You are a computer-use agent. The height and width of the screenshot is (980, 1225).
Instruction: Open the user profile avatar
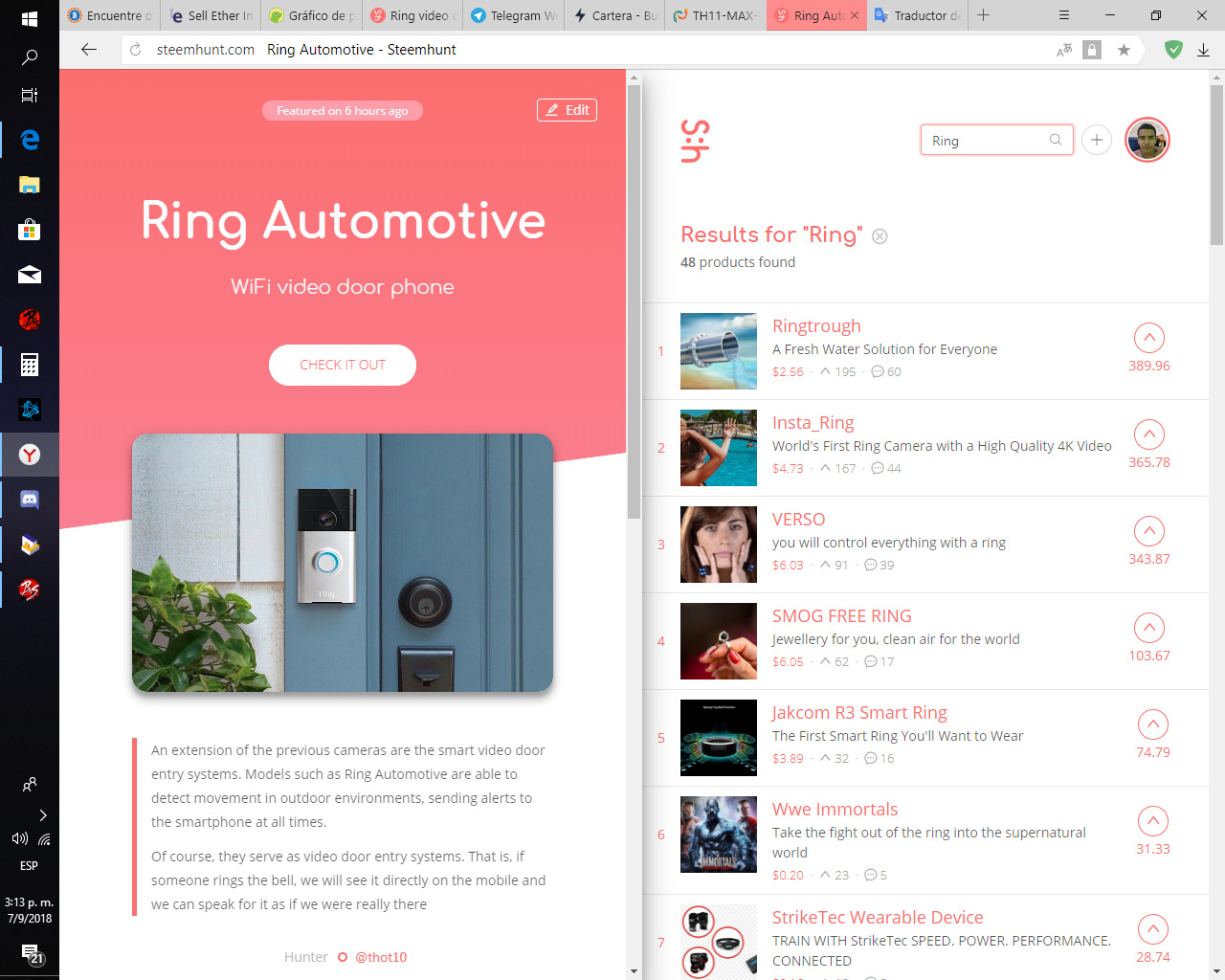pyautogui.click(x=1147, y=140)
